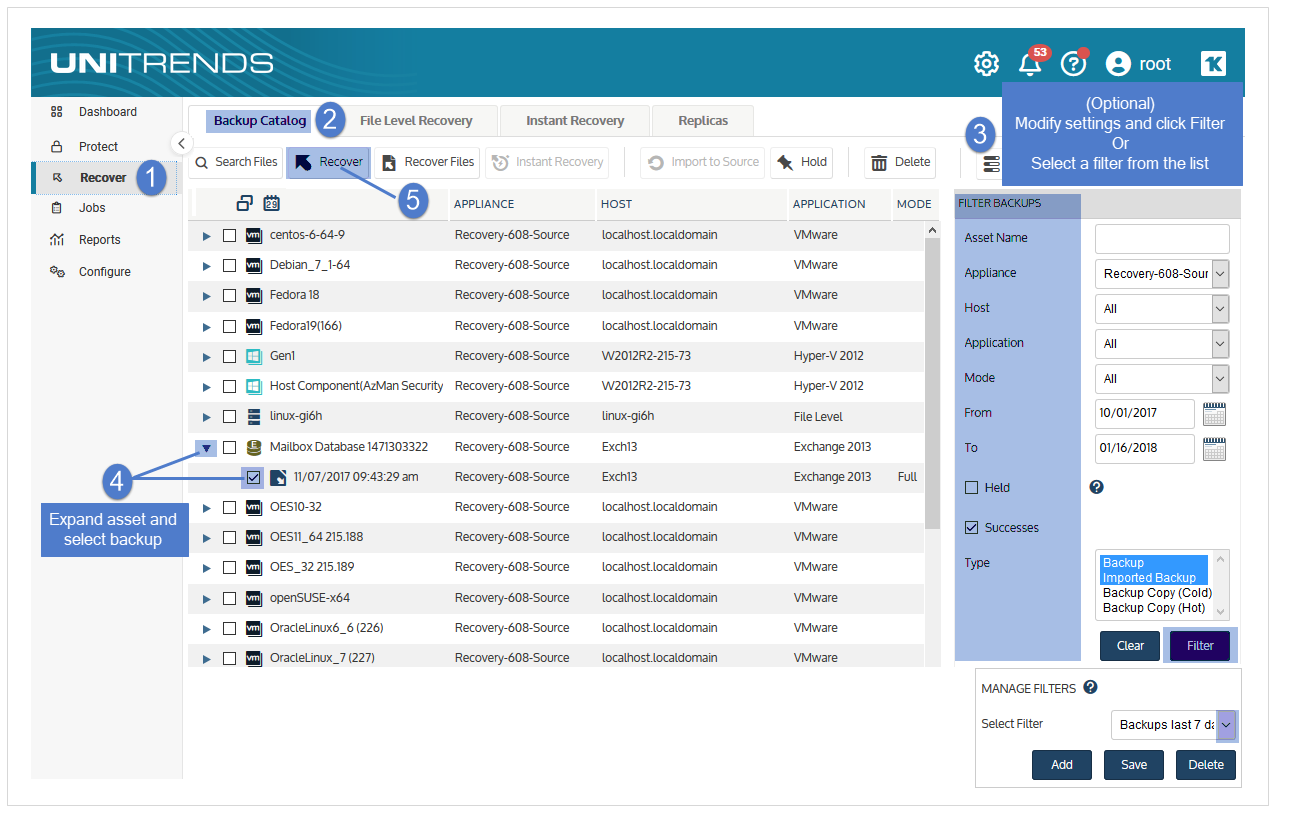Click the Recover button
The width and height of the screenshot is (1296, 827).
tap(328, 162)
